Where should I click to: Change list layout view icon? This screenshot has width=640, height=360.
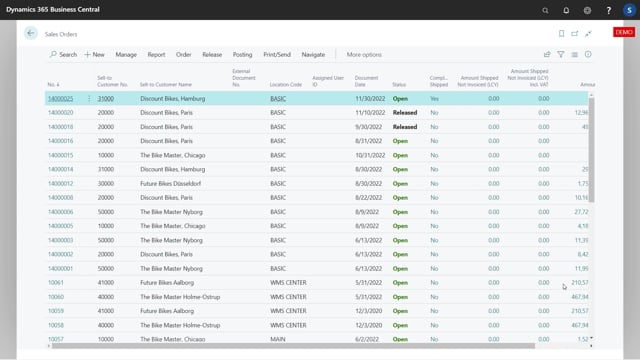tap(574, 54)
